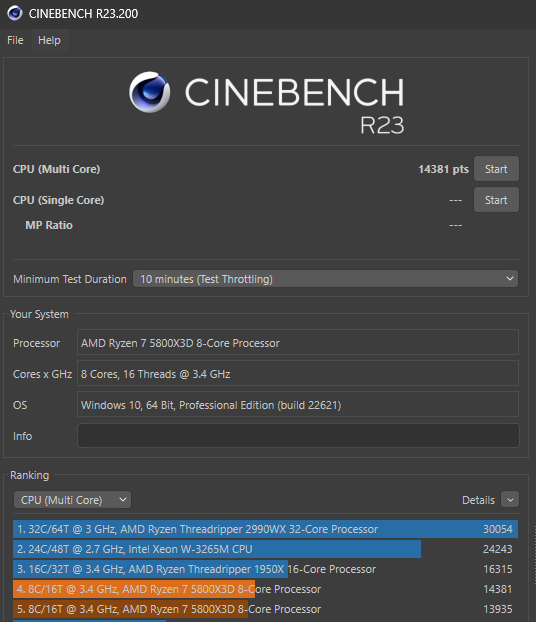Click the Cinebench icon in the title bar
This screenshot has height=622, width=536.
15,13
